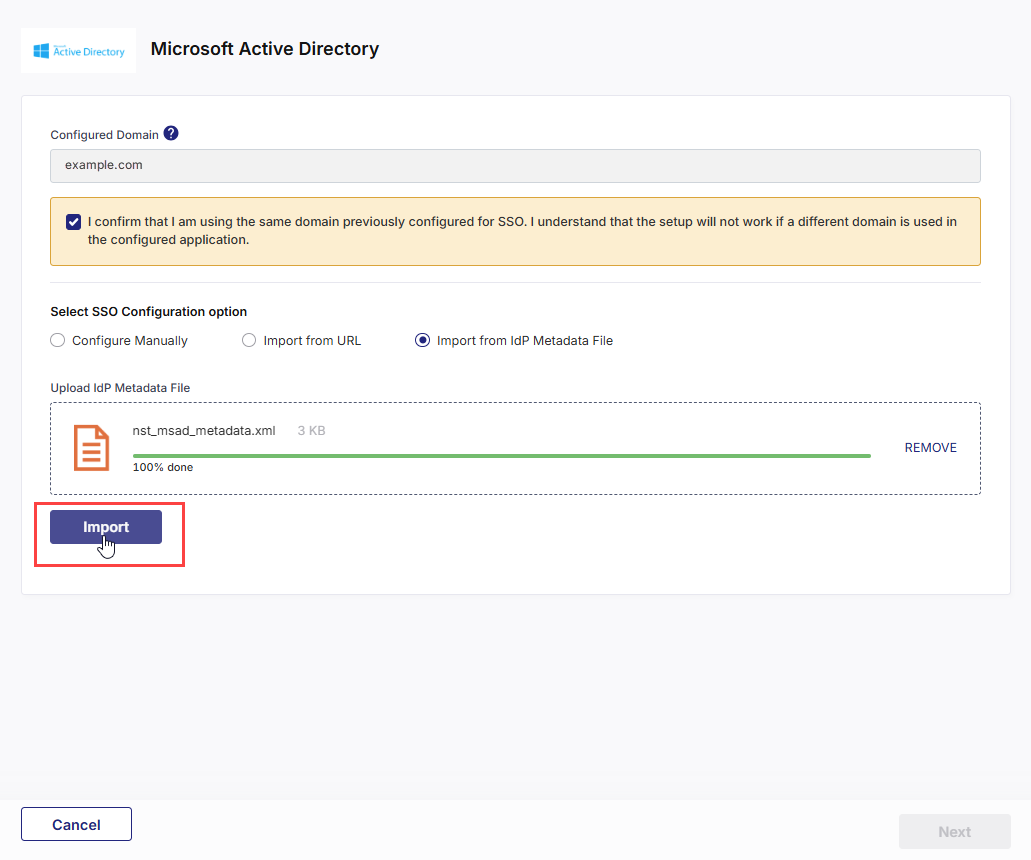Click the 'Upload IdP Metadata File' label
1031x860 pixels.
(x=120, y=388)
